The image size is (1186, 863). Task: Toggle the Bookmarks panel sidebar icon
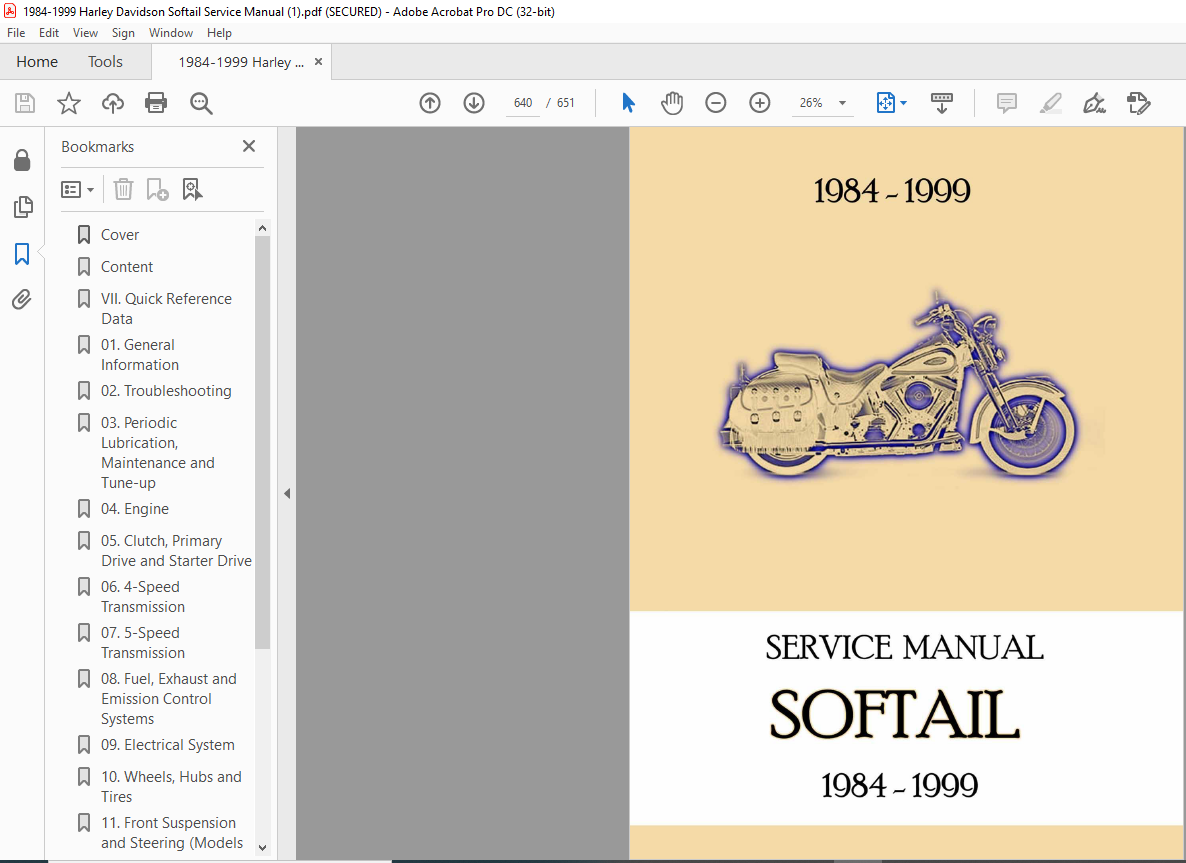click(x=22, y=253)
